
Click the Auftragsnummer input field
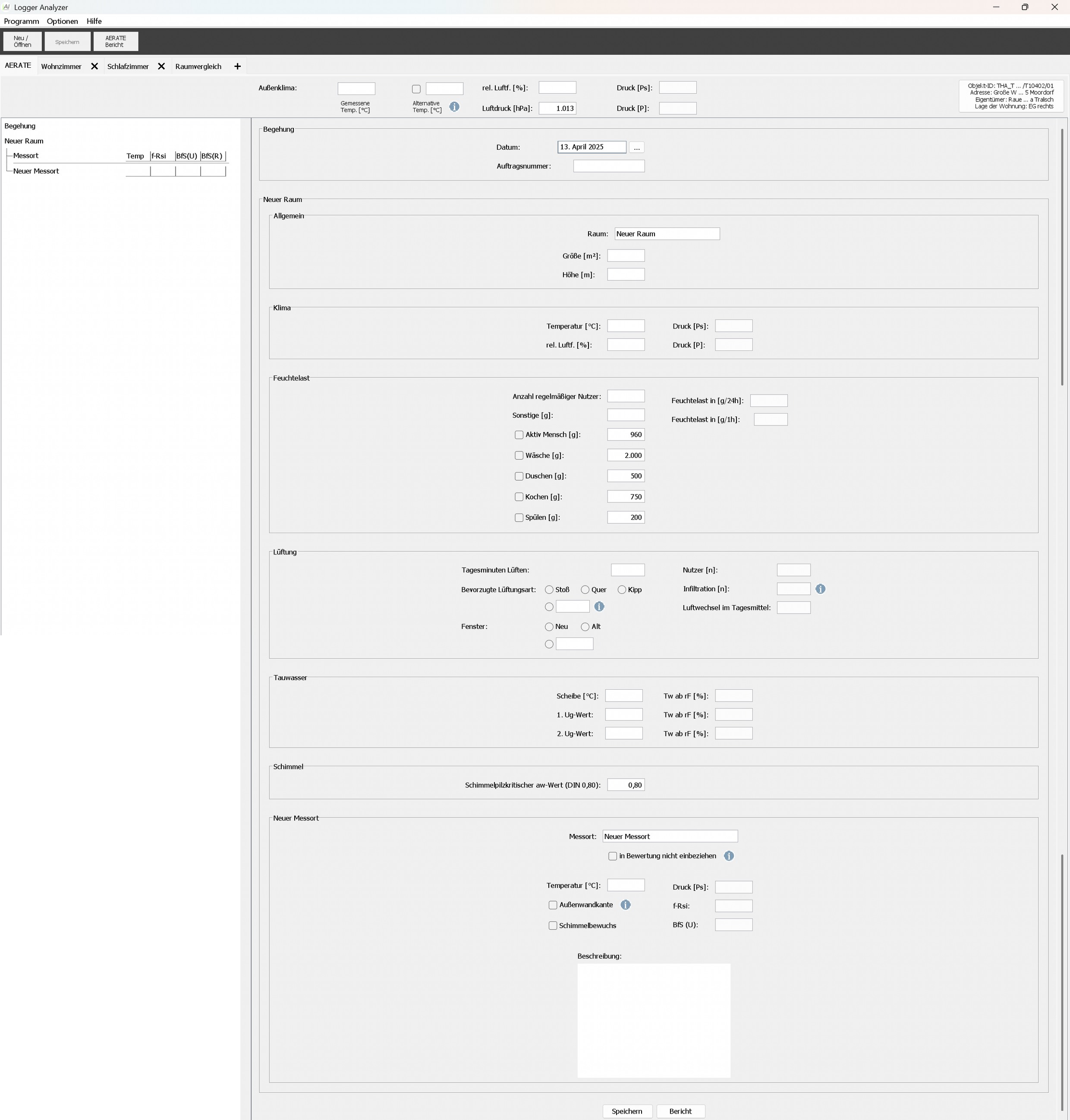point(609,166)
